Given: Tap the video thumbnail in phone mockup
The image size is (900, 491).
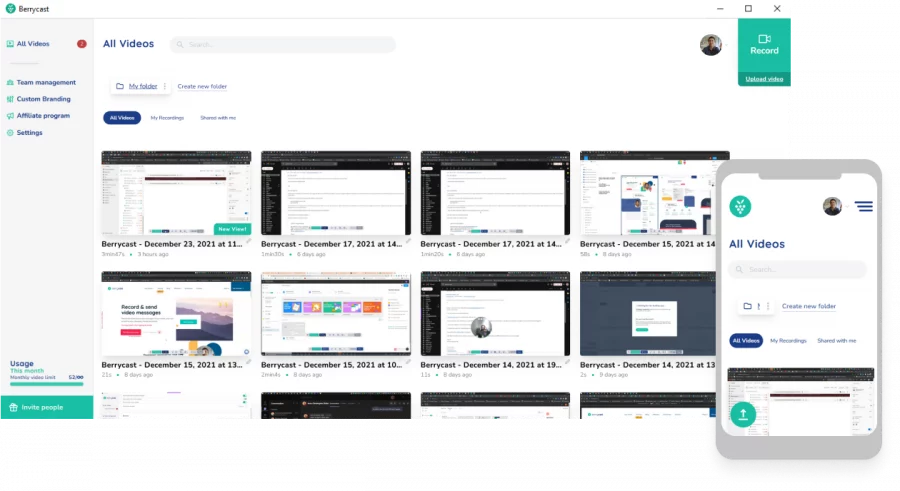Looking at the screenshot, I should (801, 401).
